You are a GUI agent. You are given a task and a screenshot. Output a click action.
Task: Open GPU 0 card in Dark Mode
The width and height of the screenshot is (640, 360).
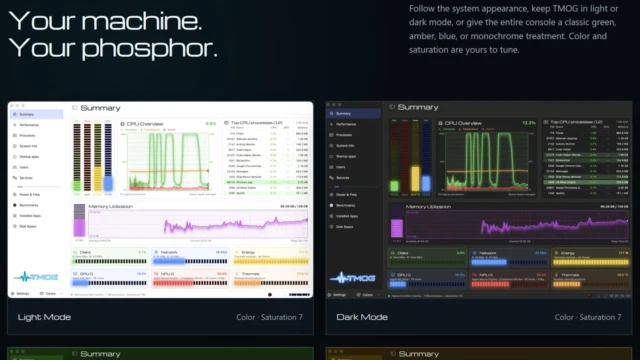(x=427, y=280)
